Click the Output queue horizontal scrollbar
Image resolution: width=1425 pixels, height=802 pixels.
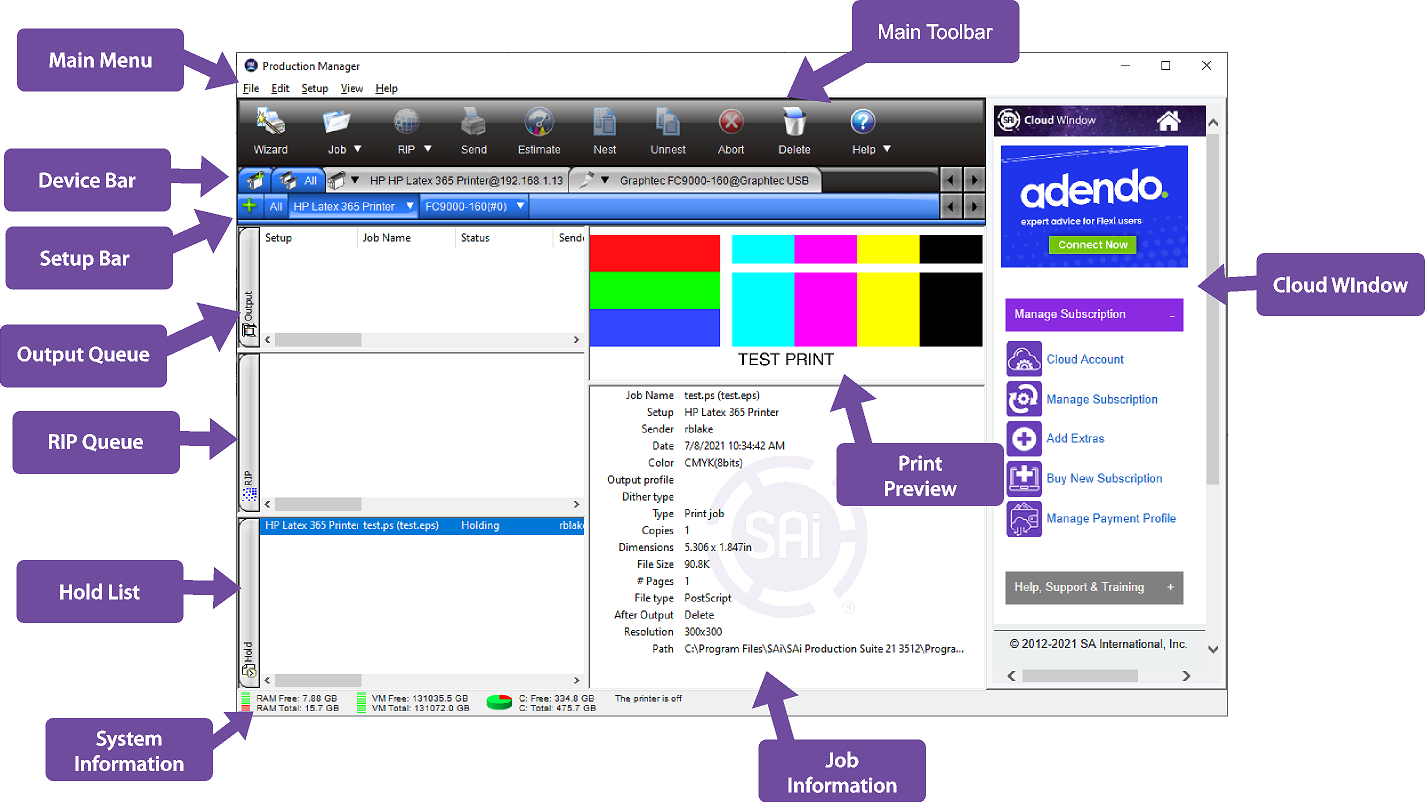pyautogui.click(x=422, y=340)
